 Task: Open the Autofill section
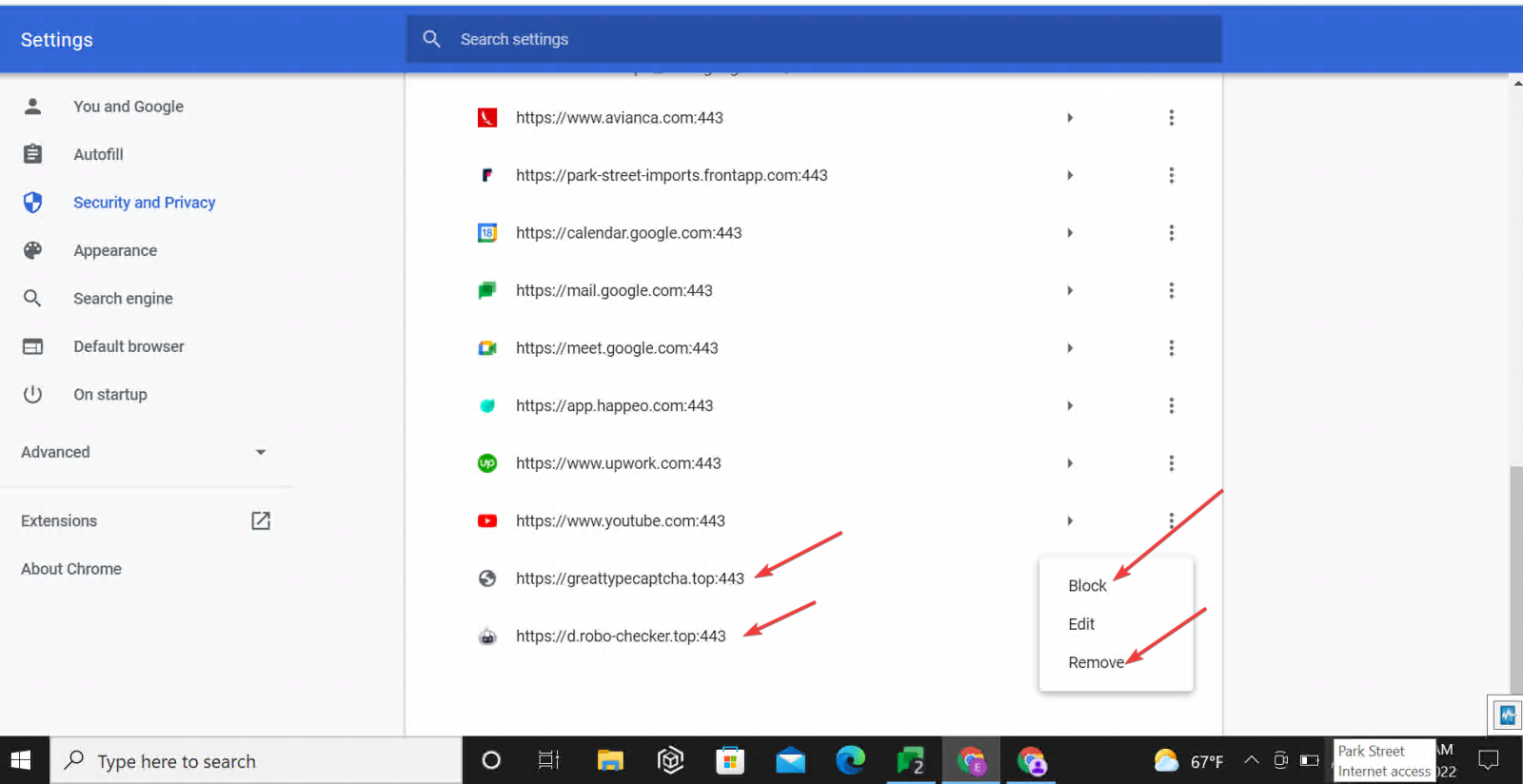(98, 154)
